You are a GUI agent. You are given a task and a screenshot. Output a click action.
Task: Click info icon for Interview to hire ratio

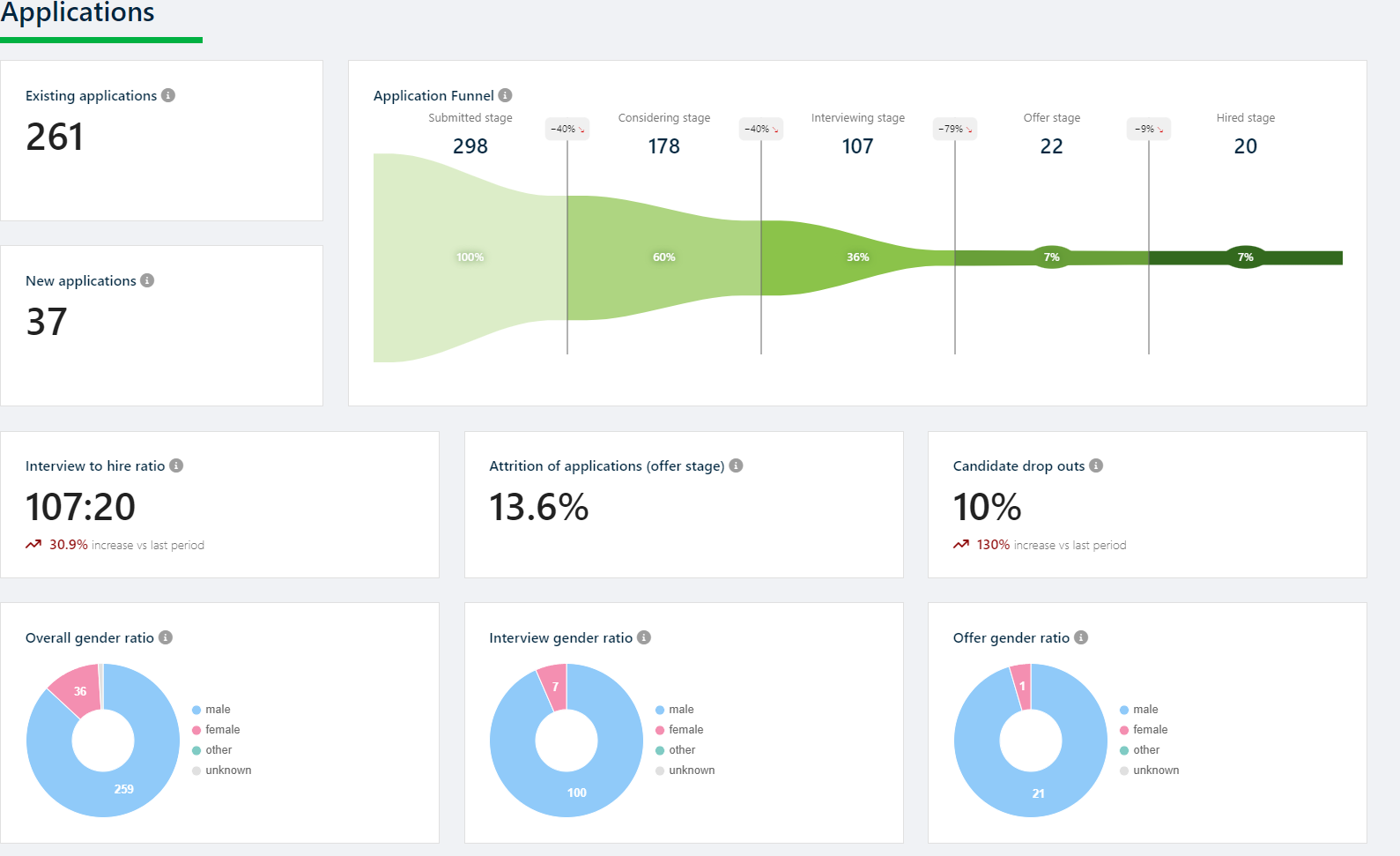point(176,465)
